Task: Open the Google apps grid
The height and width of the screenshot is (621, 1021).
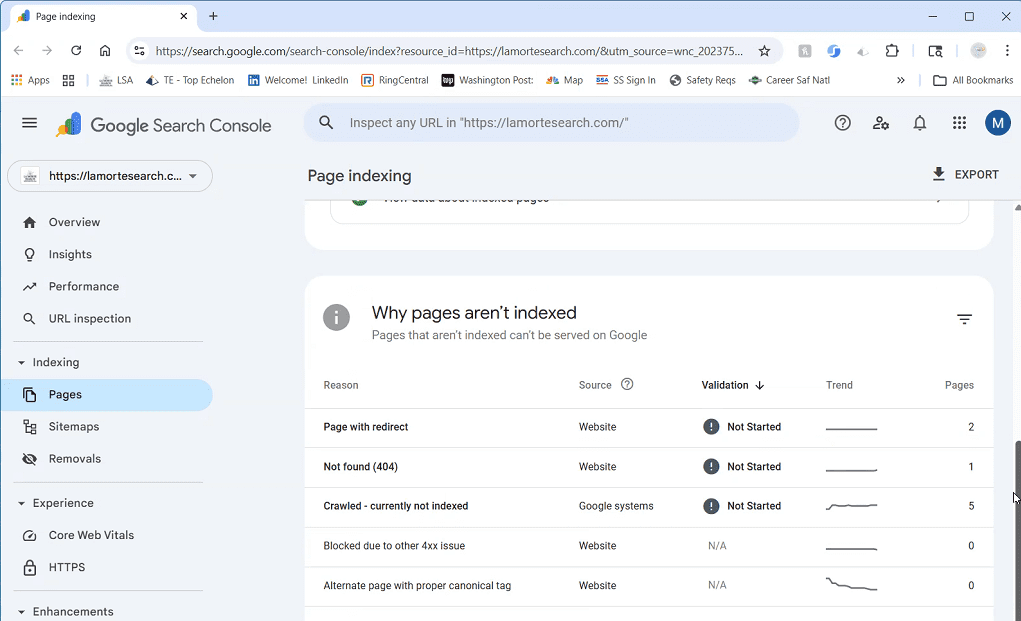Action: (959, 123)
